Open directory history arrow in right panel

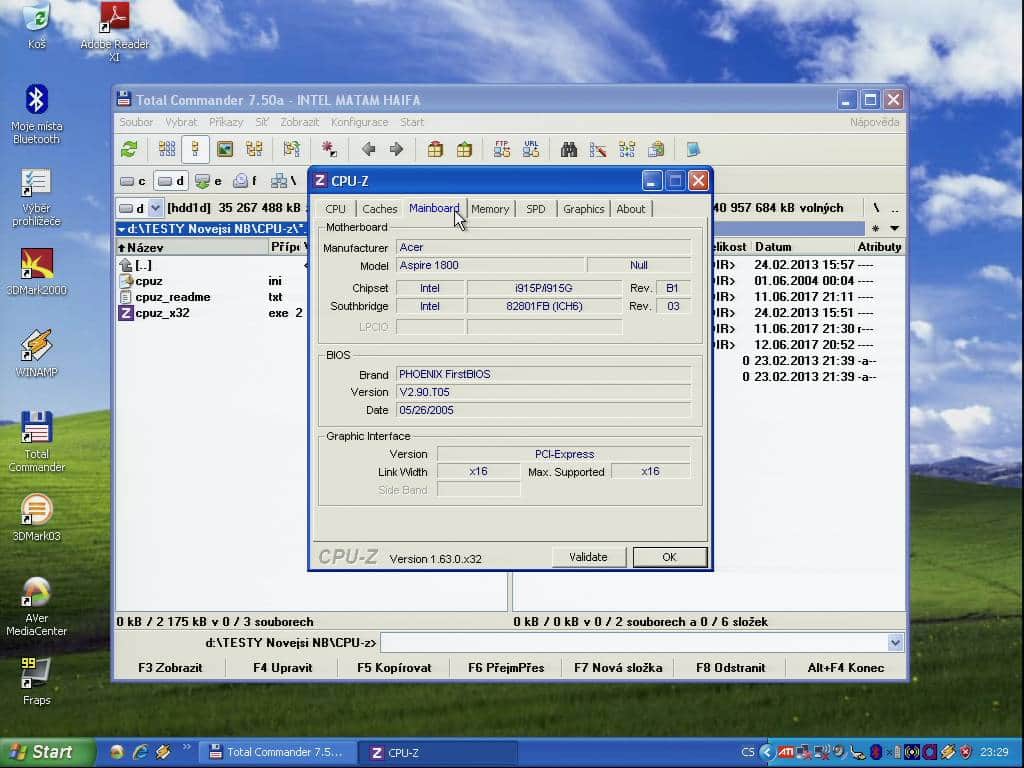point(895,229)
